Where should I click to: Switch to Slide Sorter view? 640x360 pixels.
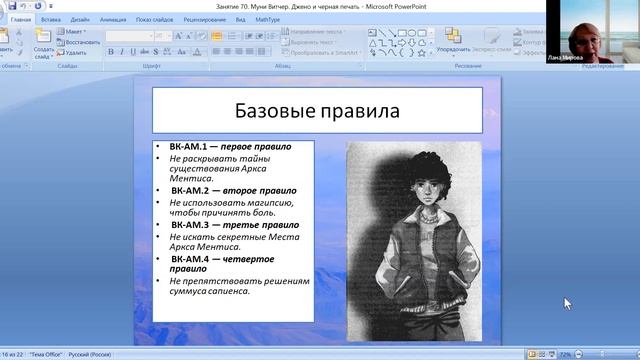pyautogui.click(x=542, y=354)
